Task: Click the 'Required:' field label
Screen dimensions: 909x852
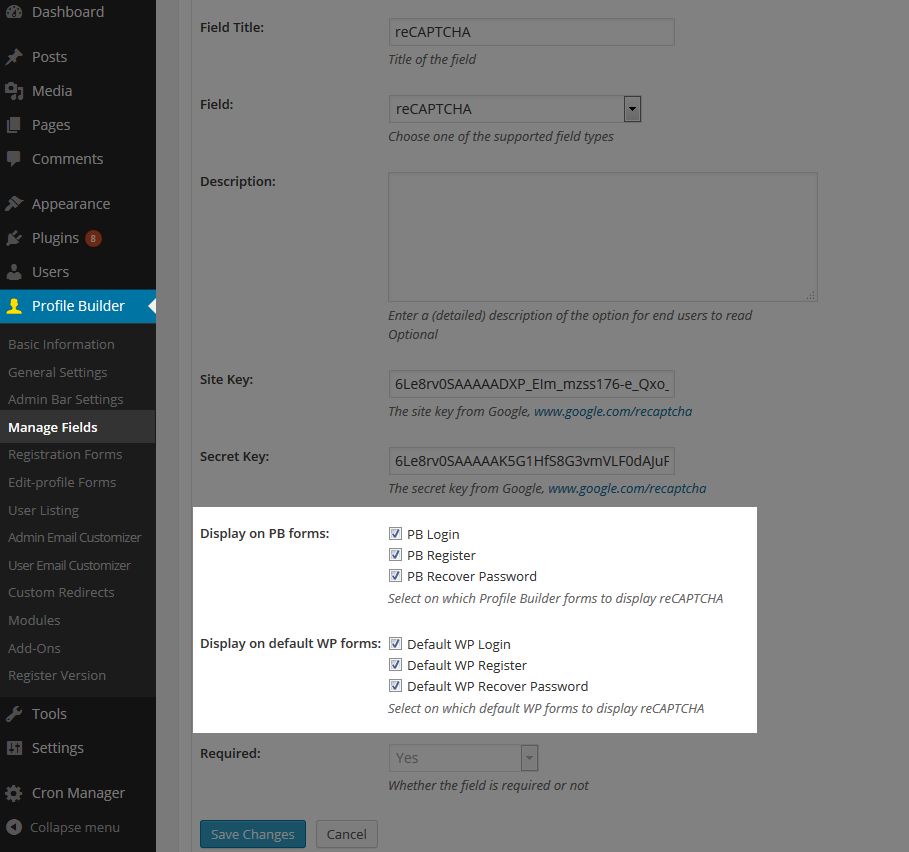Action: click(230, 753)
